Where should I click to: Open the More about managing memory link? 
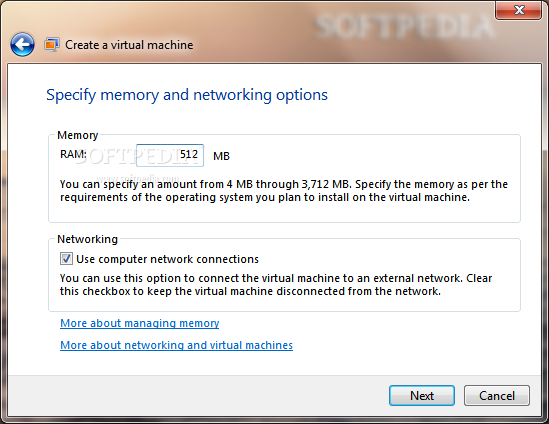[140, 323]
